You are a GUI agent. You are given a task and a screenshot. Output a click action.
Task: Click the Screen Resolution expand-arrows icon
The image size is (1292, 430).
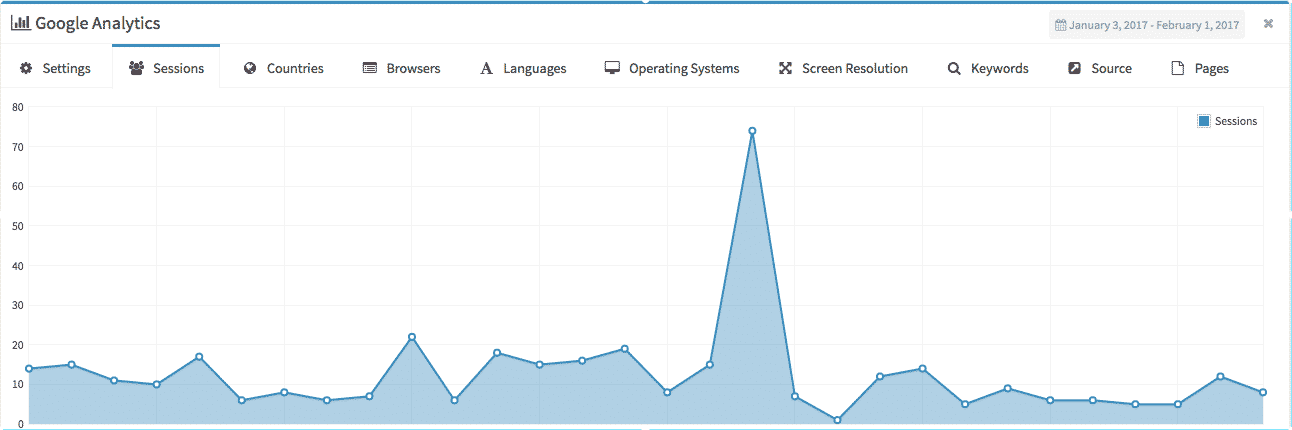(785, 68)
